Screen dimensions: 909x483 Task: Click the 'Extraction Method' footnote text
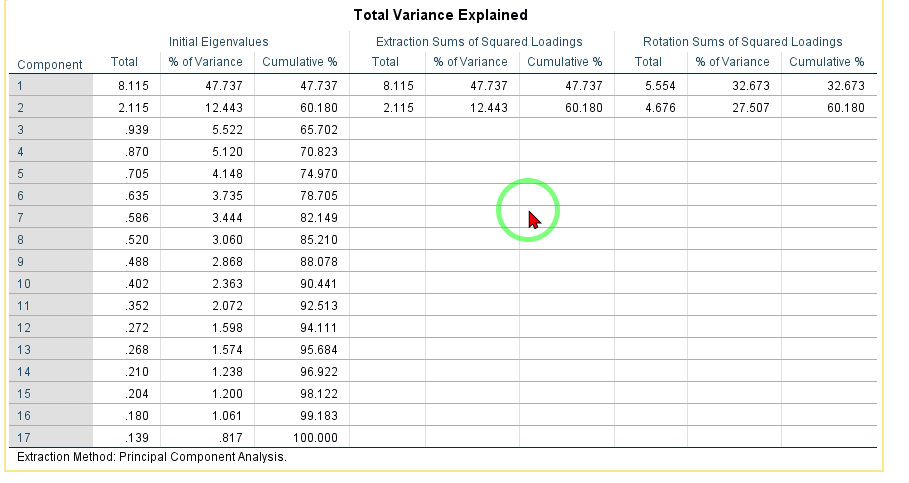(x=152, y=457)
